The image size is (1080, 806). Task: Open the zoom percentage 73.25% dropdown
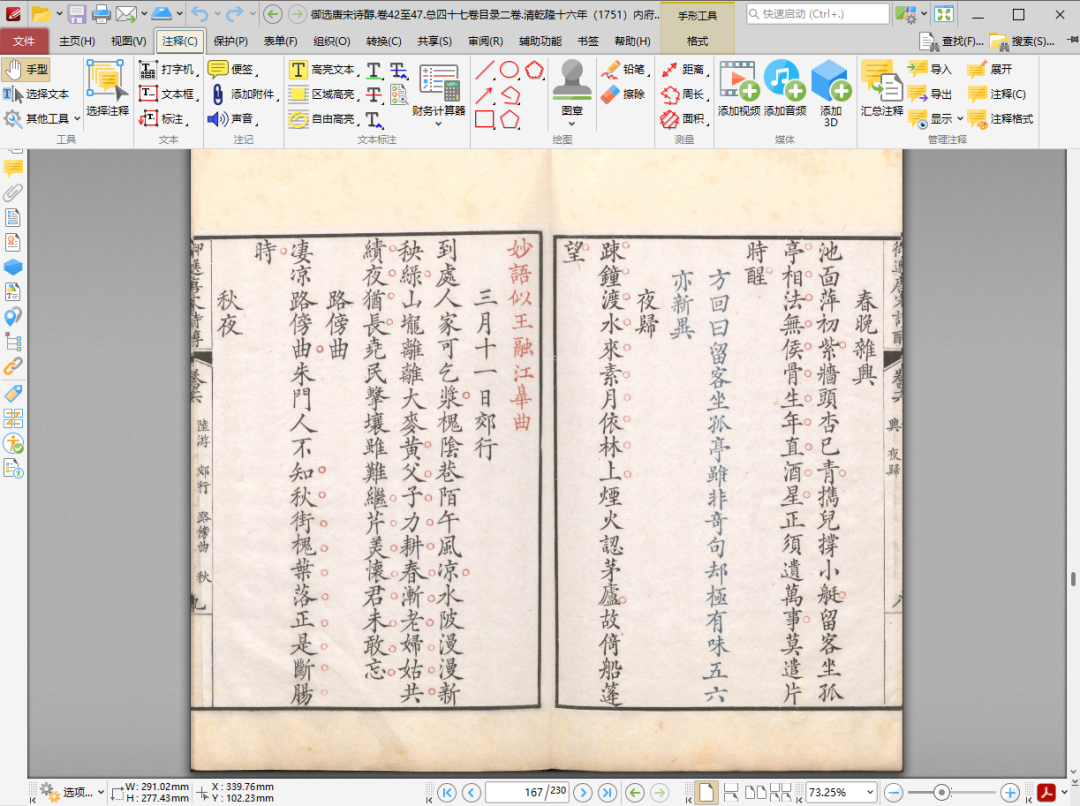[868, 792]
